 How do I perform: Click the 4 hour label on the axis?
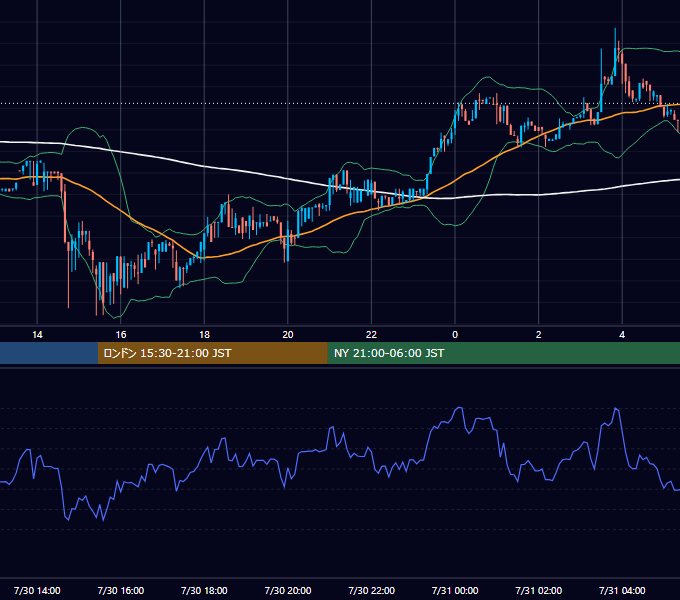click(622, 335)
